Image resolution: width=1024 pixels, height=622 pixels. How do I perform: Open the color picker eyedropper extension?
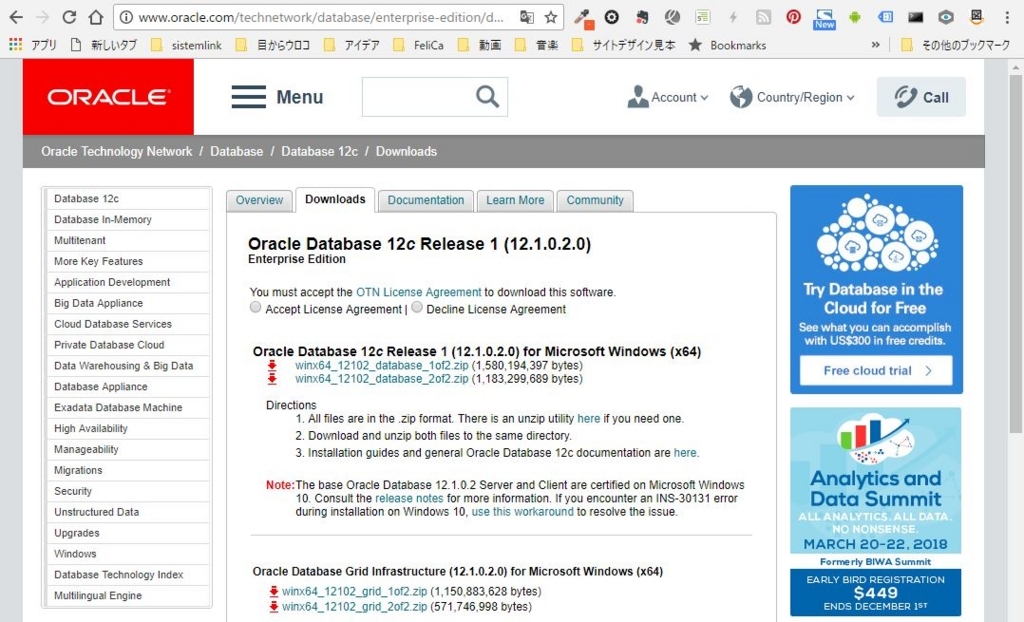point(583,18)
